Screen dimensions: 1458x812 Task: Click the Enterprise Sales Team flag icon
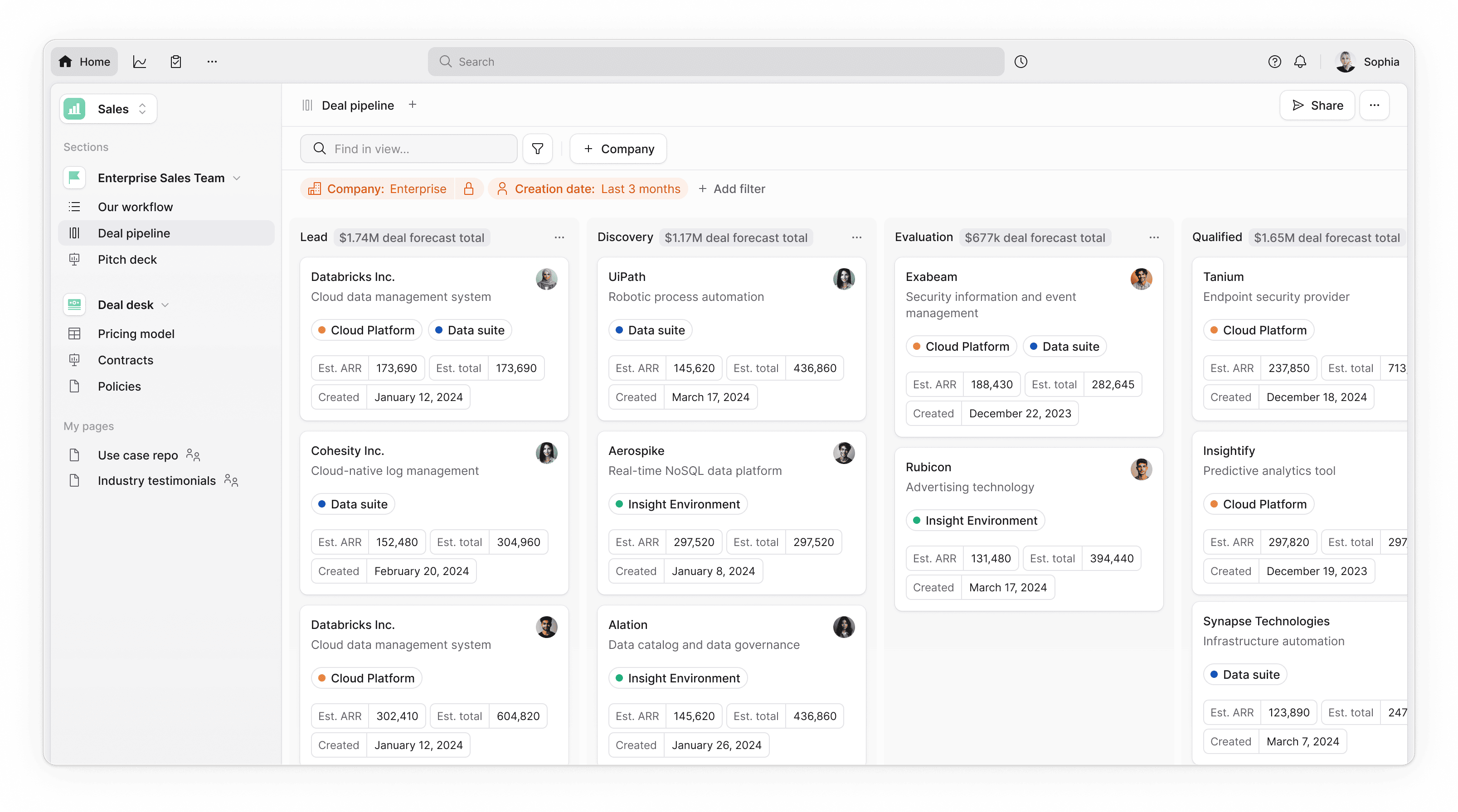pos(74,178)
